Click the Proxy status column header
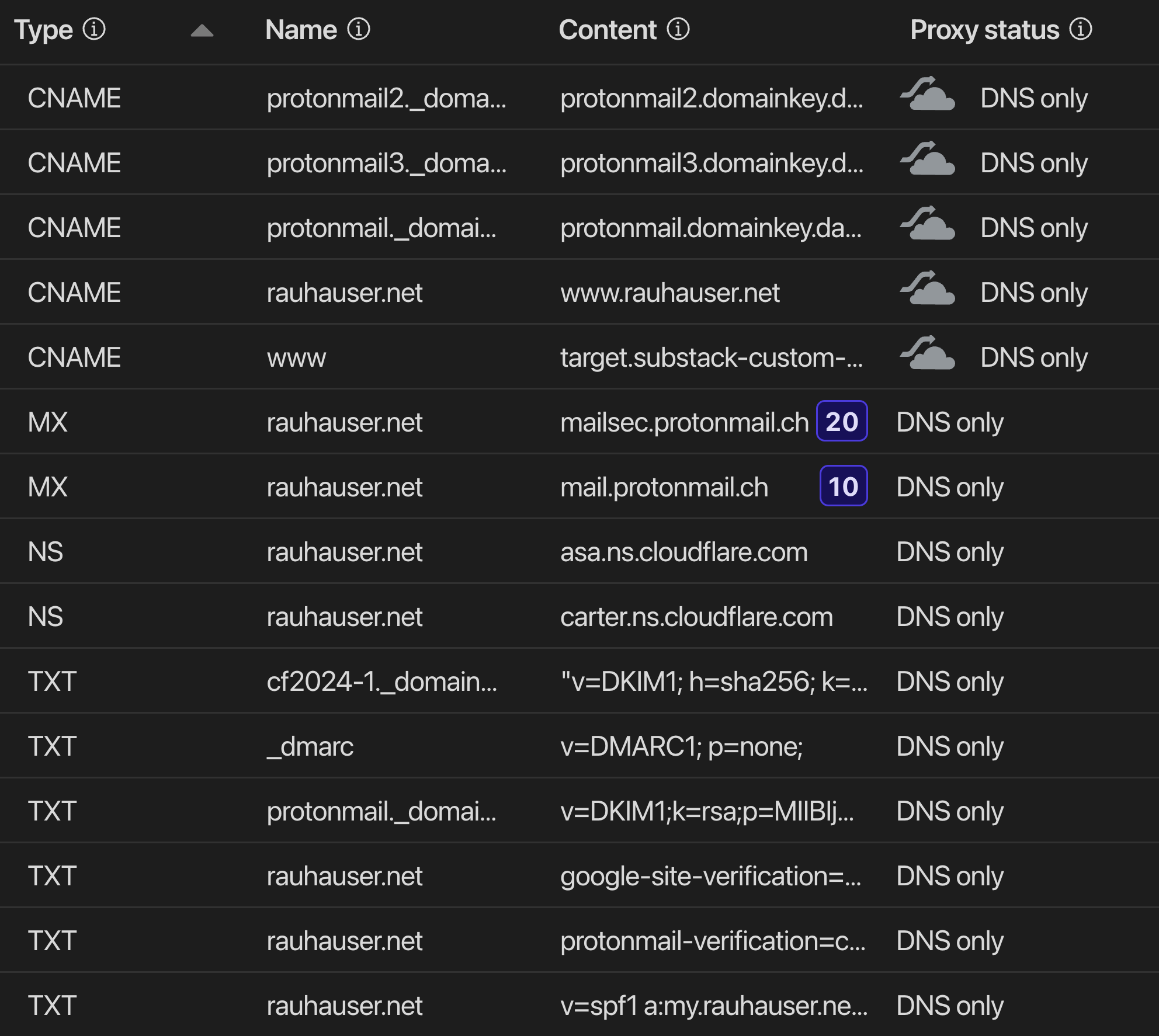Screen dimensions: 1159x1036 pyautogui.click(x=984, y=30)
